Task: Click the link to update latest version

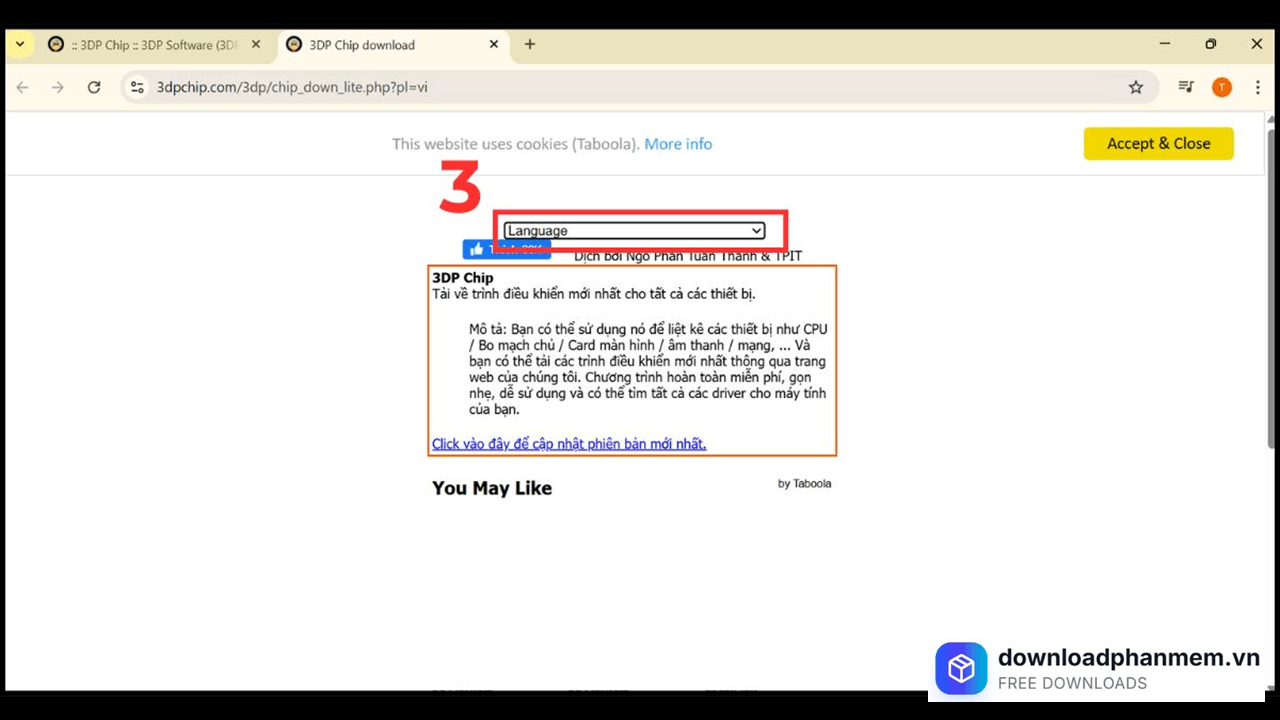Action: (568, 444)
